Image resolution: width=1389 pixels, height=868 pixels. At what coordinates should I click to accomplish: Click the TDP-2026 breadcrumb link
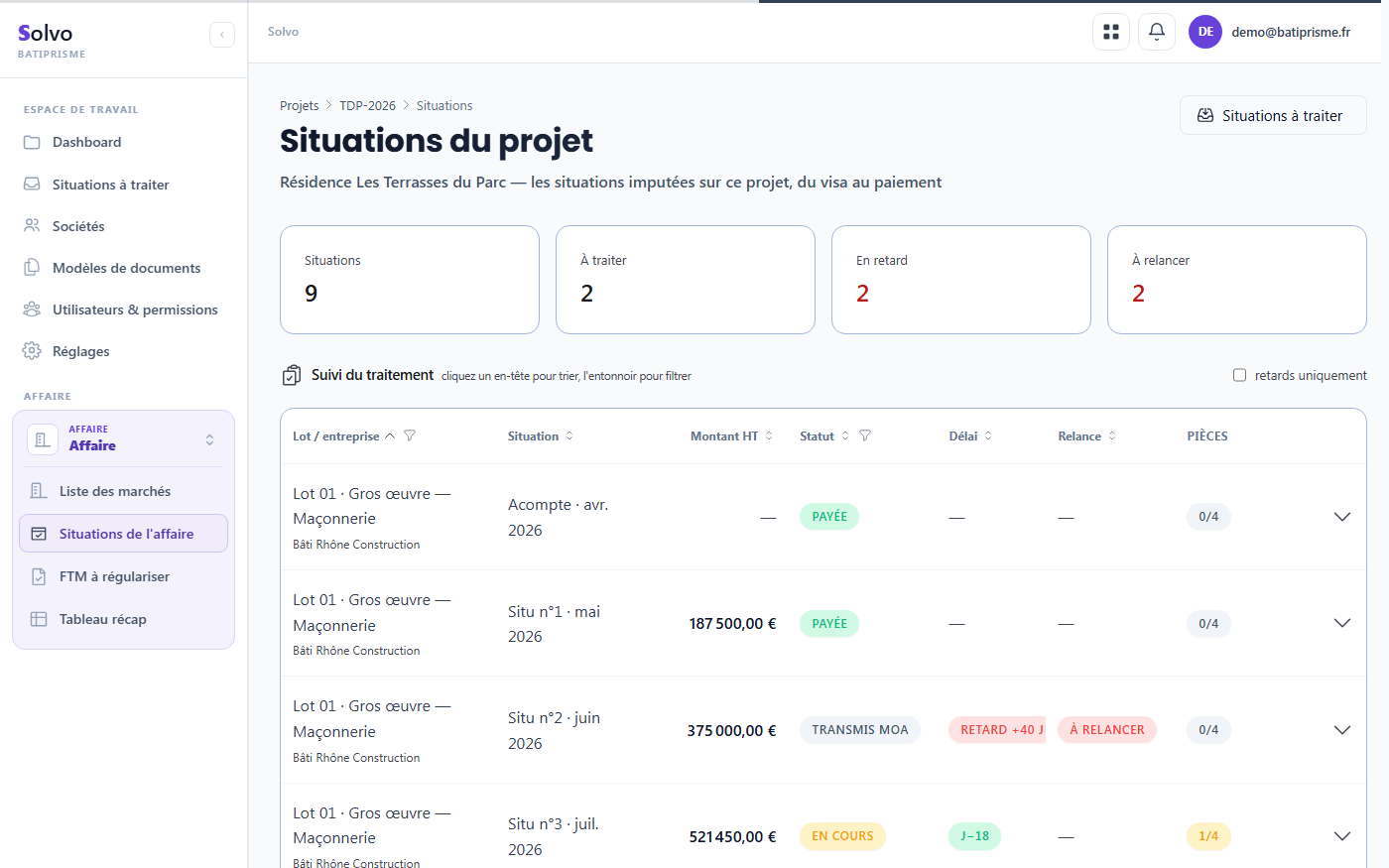[367, 106]
